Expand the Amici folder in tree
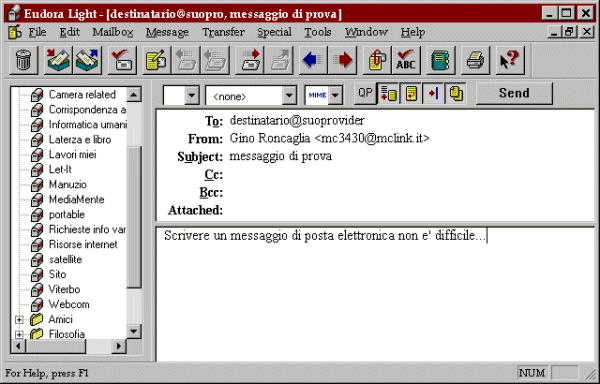The height and width of the screenshot is (384, 600). pyautogui.click(x=19, y=319)
